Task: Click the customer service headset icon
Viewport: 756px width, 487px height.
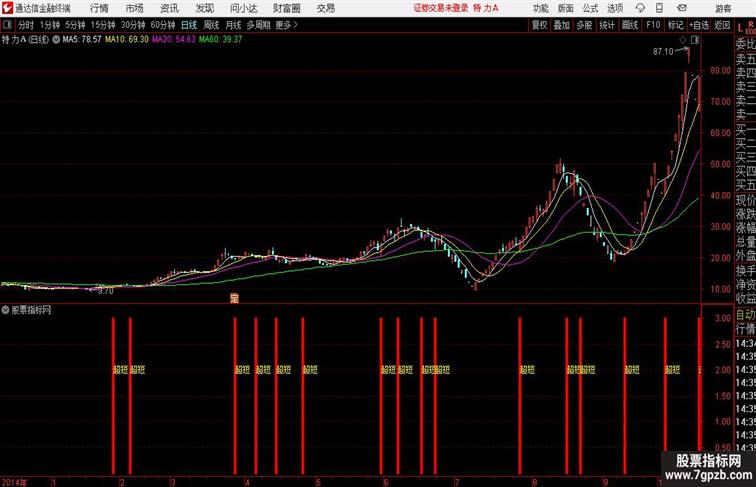Action: [640, 8]
